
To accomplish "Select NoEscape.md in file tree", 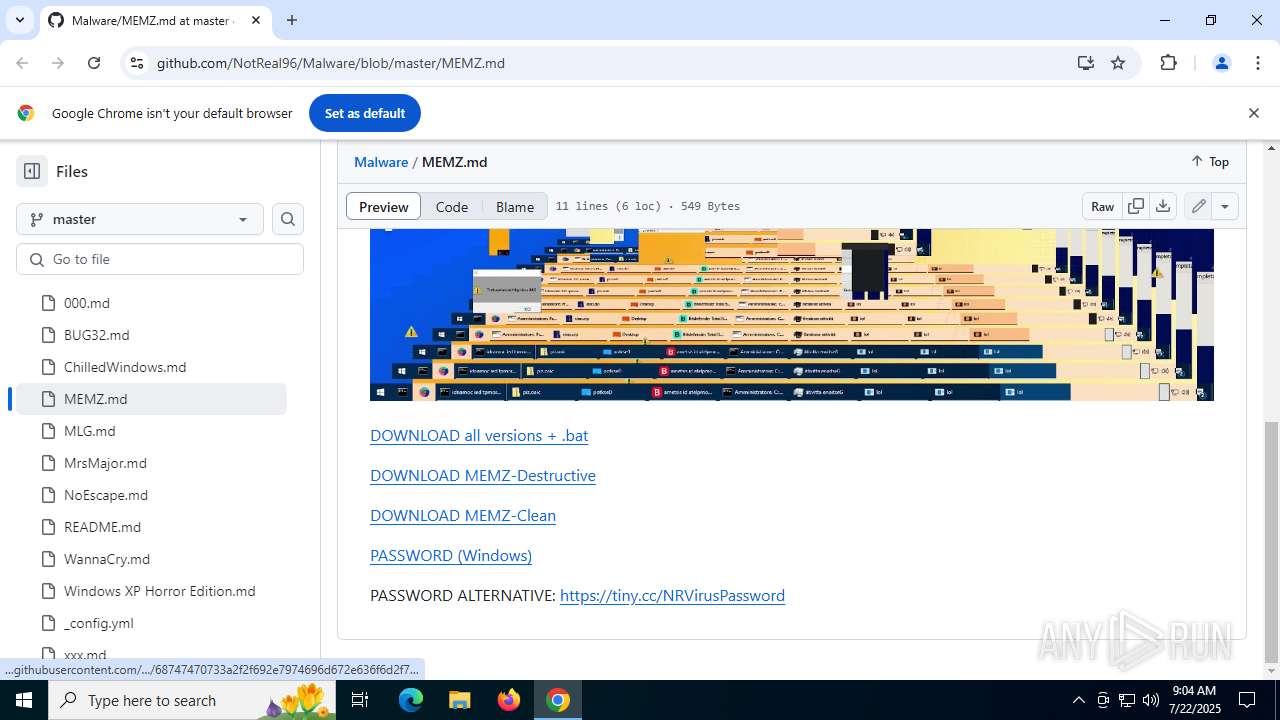I will pos(152,495).
